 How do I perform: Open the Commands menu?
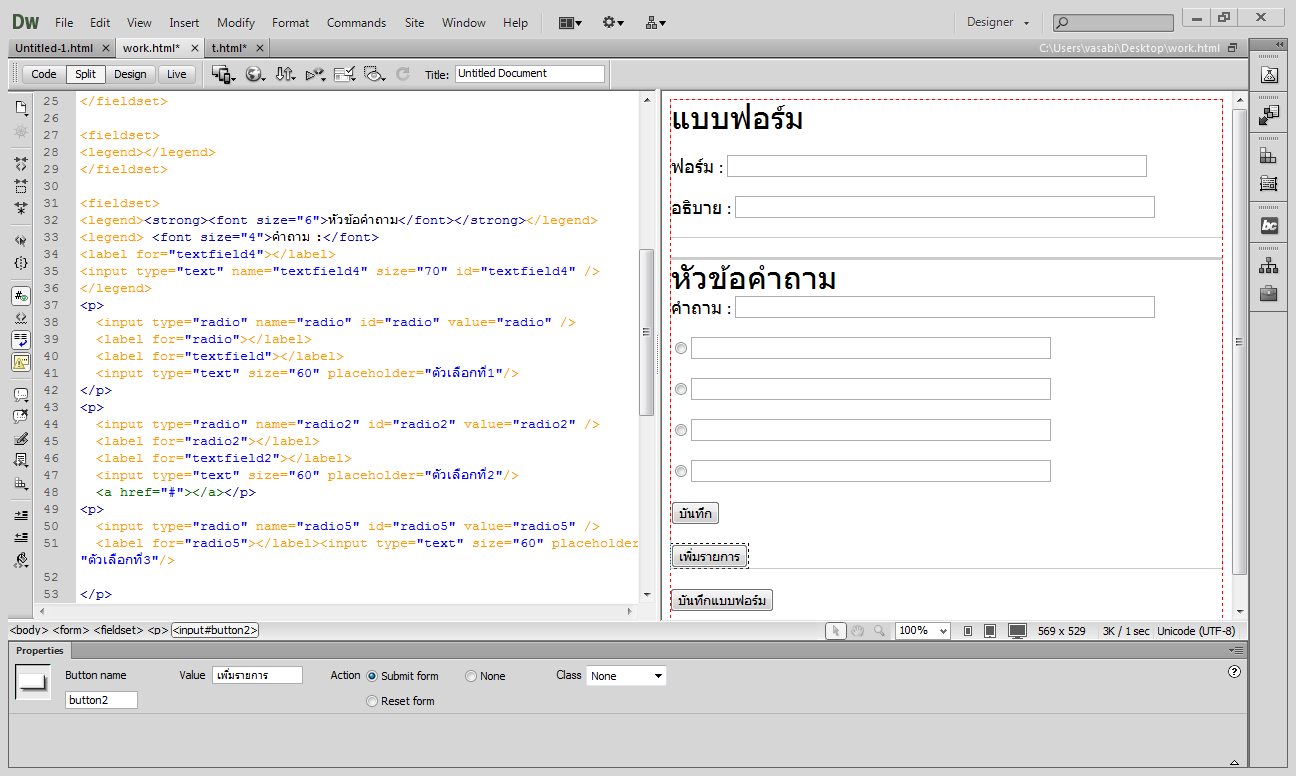(x=356, y=22)
